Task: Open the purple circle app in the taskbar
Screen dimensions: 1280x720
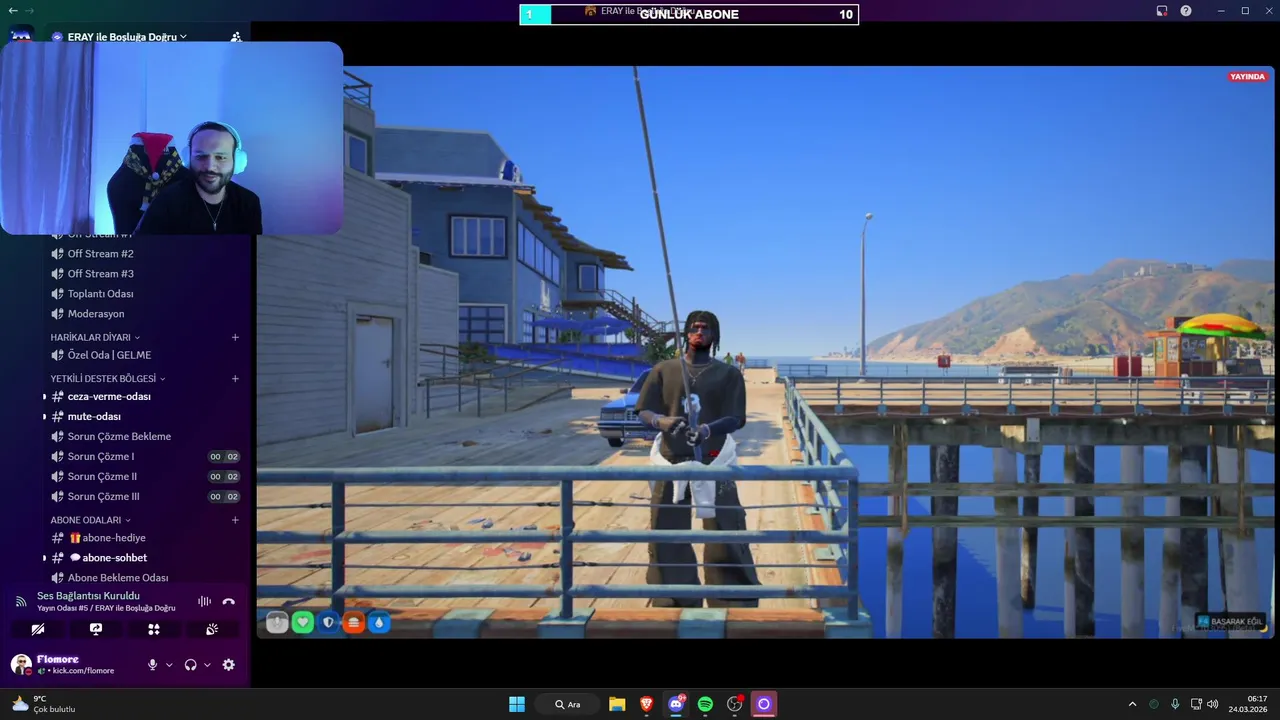Action: tap(764, 704)
